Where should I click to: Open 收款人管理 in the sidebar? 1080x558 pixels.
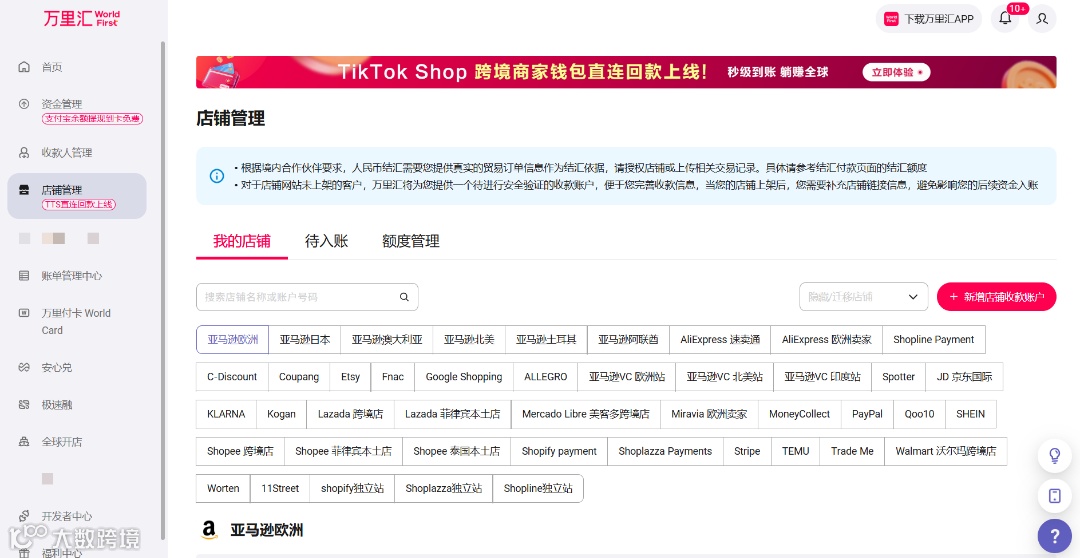[x=67, y=153]
